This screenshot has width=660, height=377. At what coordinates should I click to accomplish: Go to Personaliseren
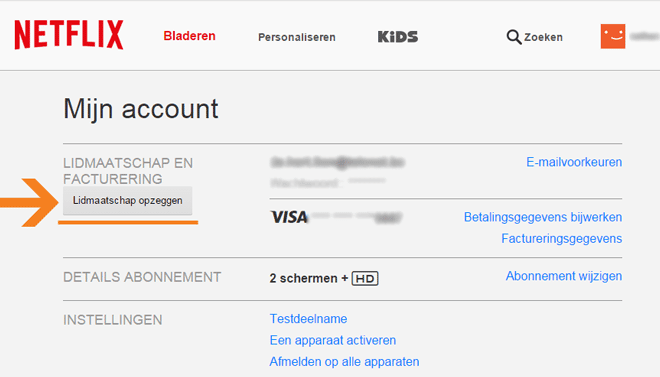297,37
